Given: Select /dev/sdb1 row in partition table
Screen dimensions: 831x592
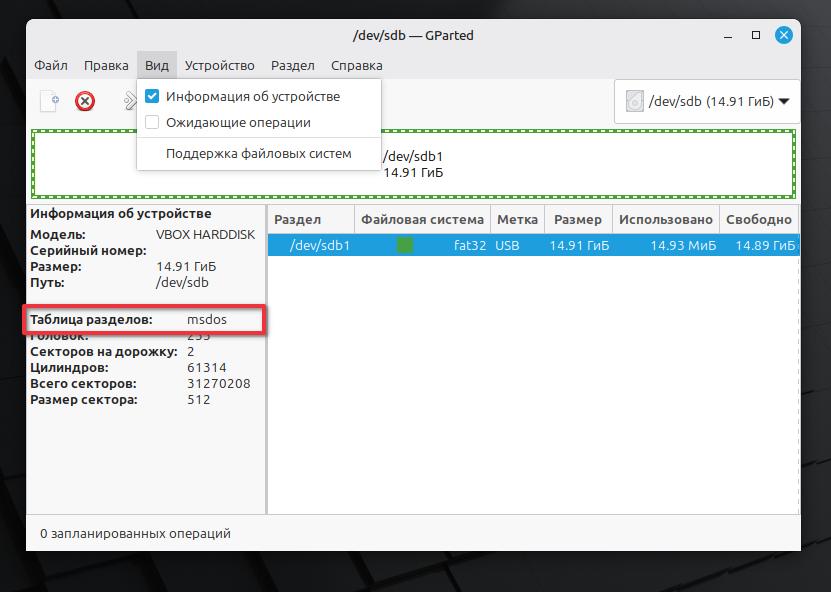Looking at the screenshot, I should (534, 245).
